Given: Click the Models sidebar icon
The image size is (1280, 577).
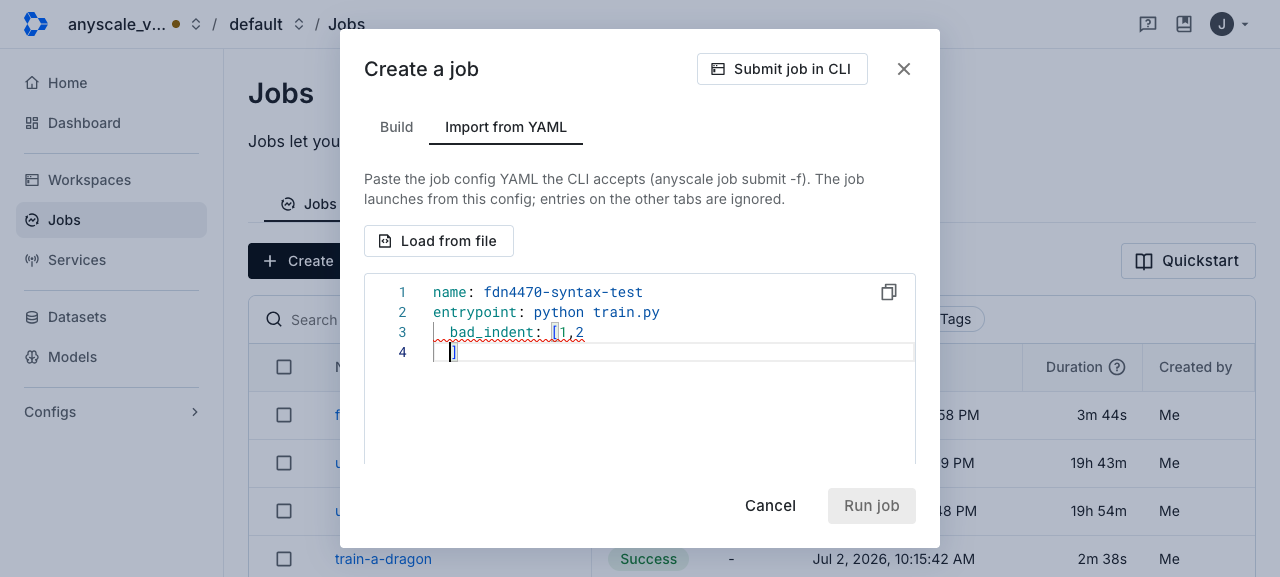Looking at the screenshot, I should pyautogui.click(x=32, y=357).
